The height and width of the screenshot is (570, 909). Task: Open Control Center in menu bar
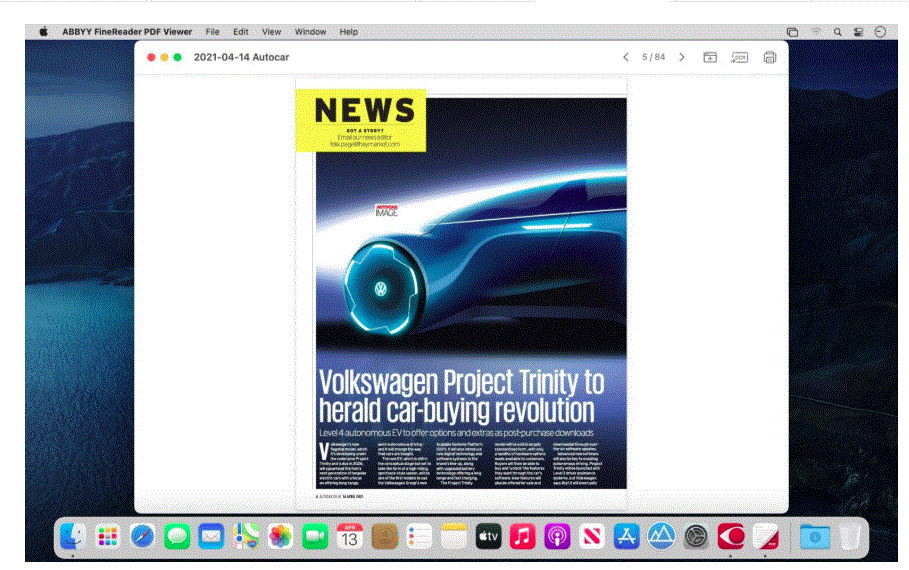coord(859,32)
